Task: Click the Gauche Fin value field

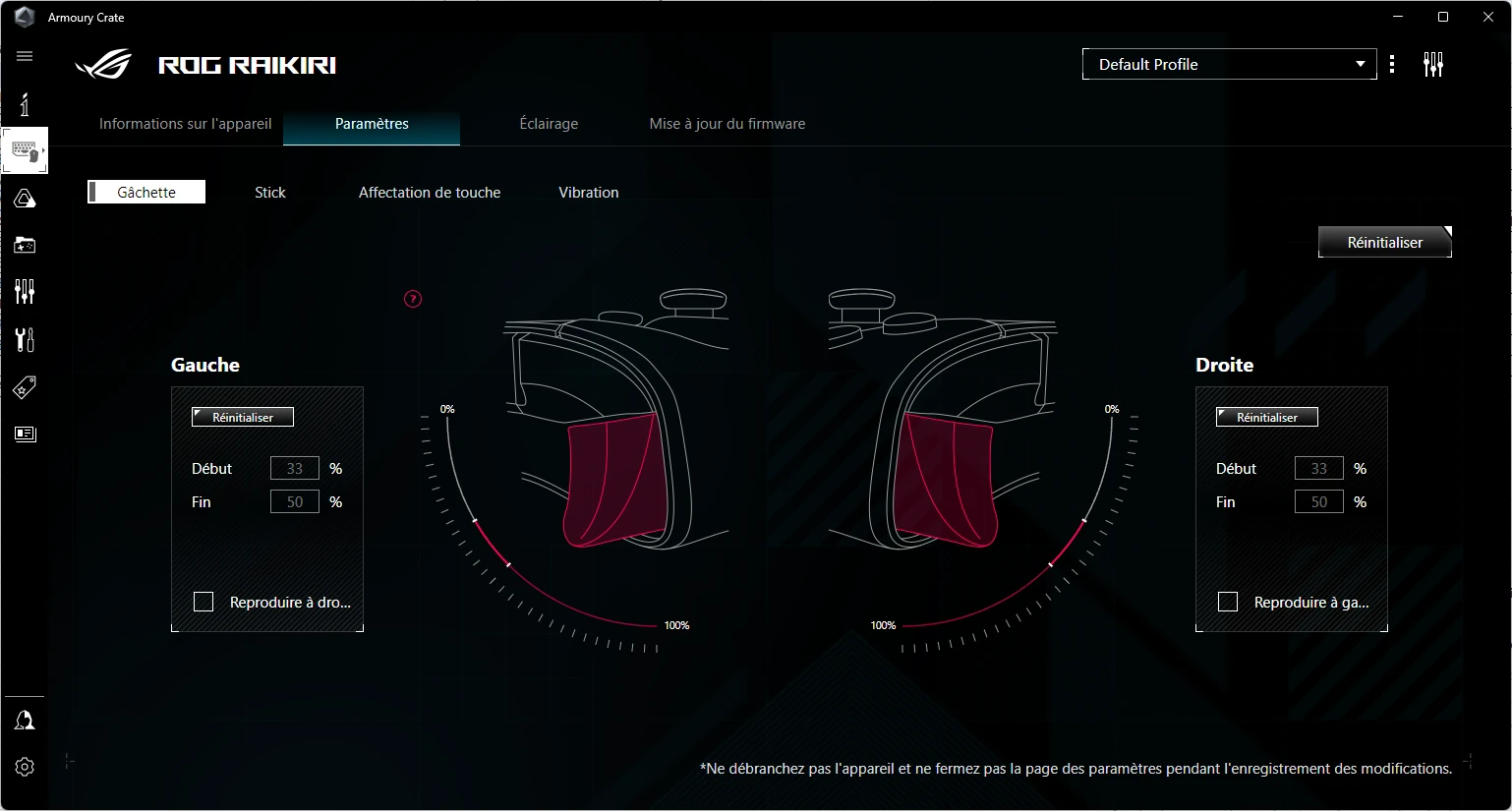Action: tap(295, 502)
